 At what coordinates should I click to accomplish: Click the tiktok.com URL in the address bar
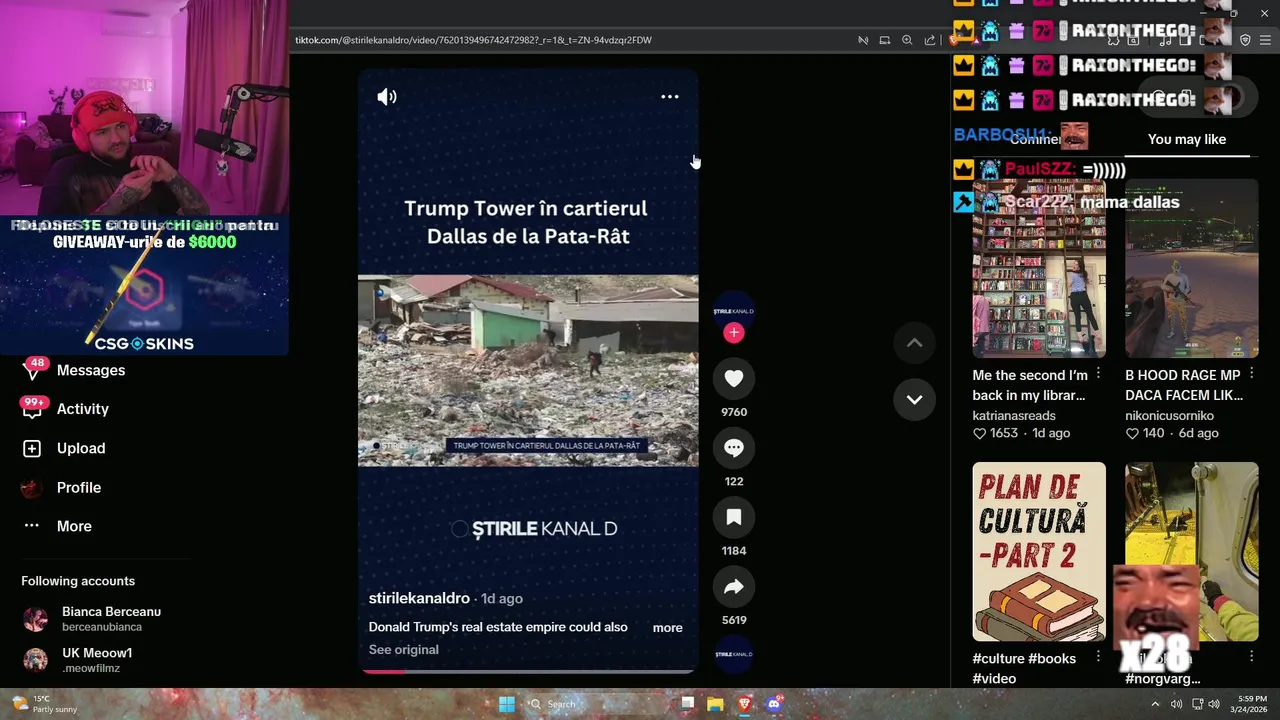(473, 40)
